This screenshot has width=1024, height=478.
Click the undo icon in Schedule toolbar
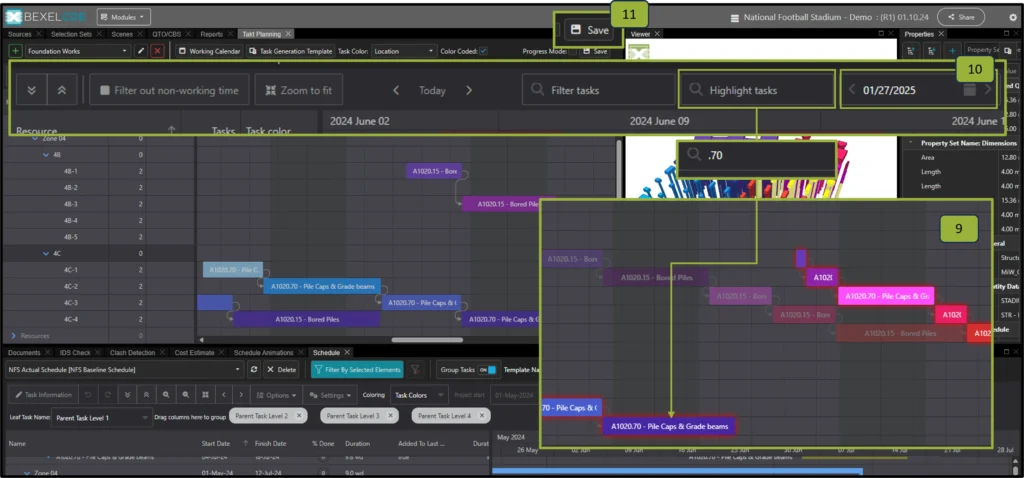(x=88, y=395)
